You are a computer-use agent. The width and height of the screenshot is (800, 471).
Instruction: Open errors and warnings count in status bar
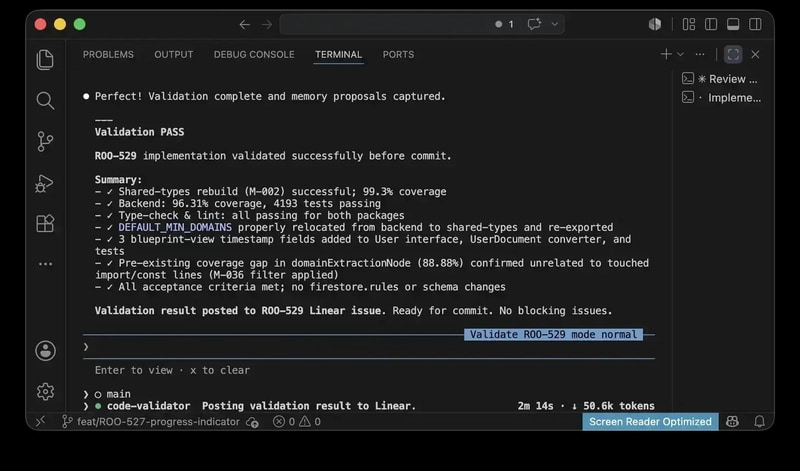coord(297,422)
